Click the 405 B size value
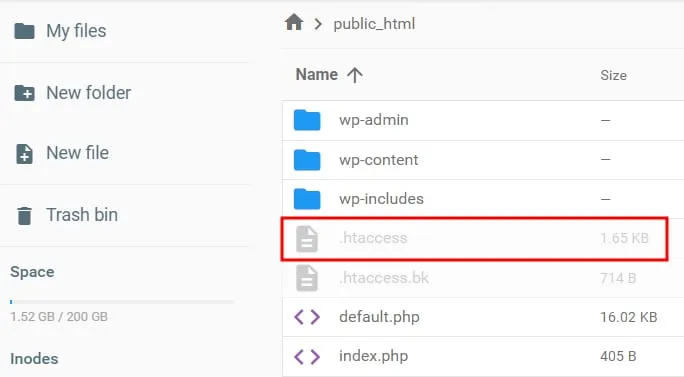The height and width of the screenshot is (377, 684). 618,356
